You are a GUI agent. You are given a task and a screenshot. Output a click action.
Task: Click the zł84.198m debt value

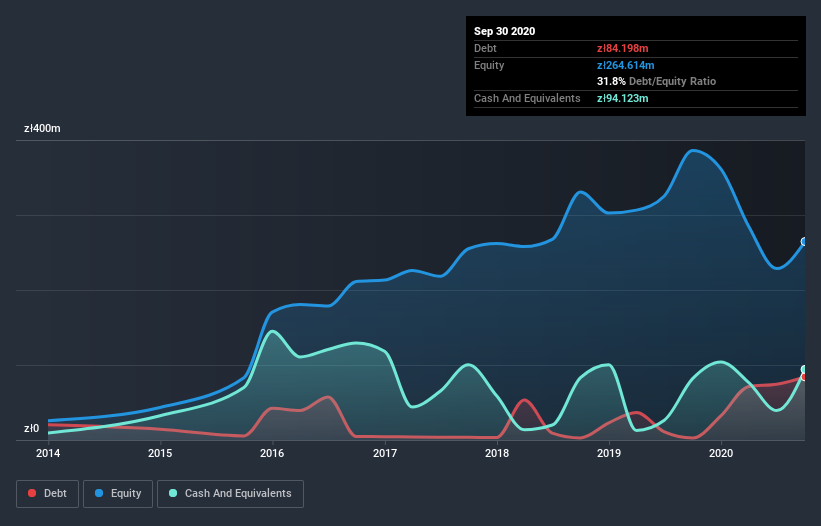[x=623, y=48]
